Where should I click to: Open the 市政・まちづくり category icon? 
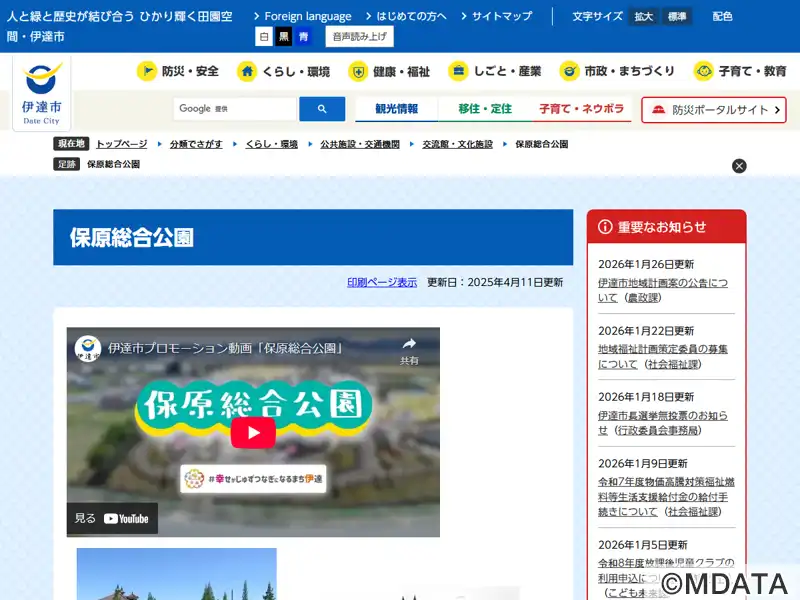pyautogui.click(x=569, y=71)
